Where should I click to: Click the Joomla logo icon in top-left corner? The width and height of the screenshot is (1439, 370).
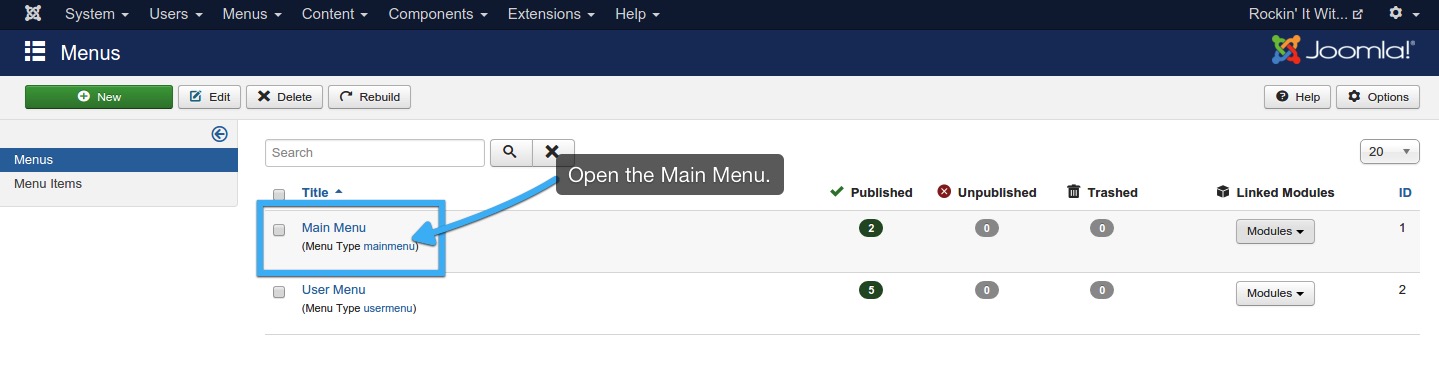tap(33, 14)
